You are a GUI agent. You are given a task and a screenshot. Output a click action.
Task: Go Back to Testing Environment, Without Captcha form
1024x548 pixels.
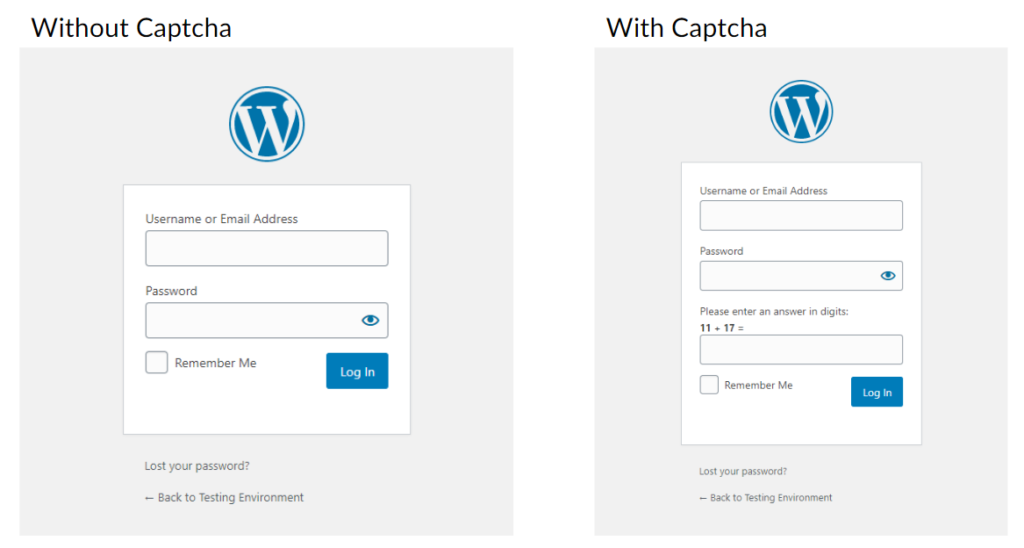(x=224, y=497)
